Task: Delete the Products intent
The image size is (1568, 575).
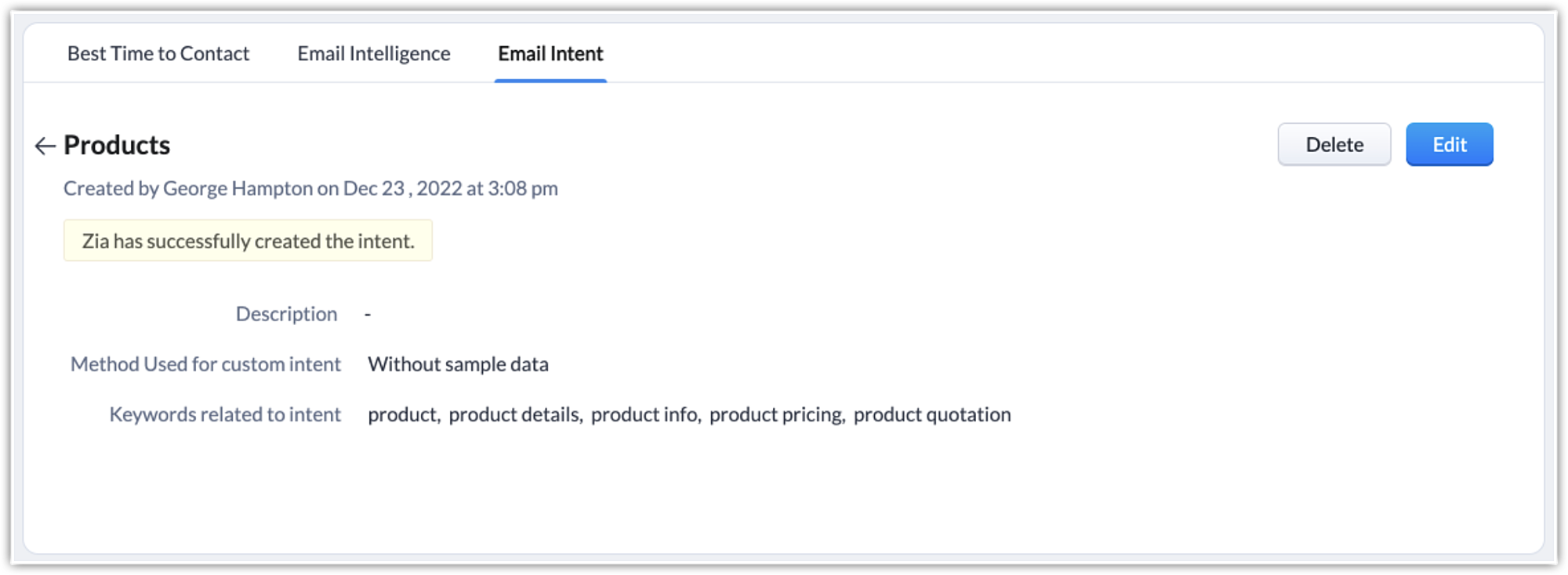Action: (1334, 144)
